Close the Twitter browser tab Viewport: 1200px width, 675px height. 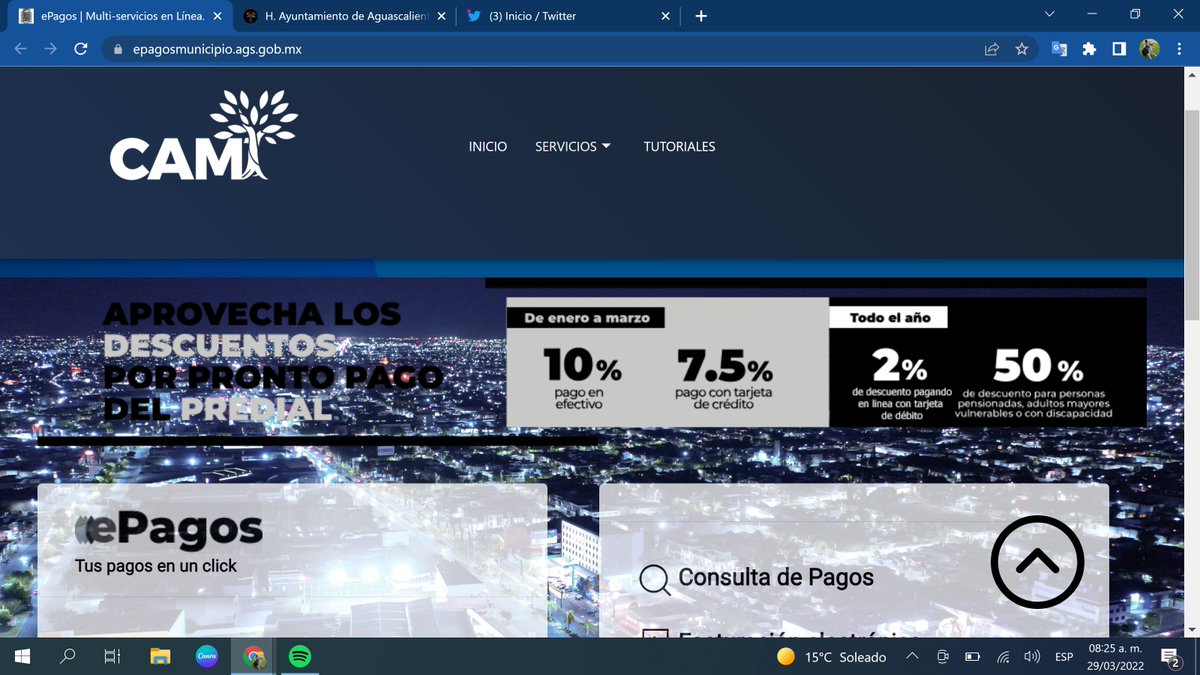(665, 16)
